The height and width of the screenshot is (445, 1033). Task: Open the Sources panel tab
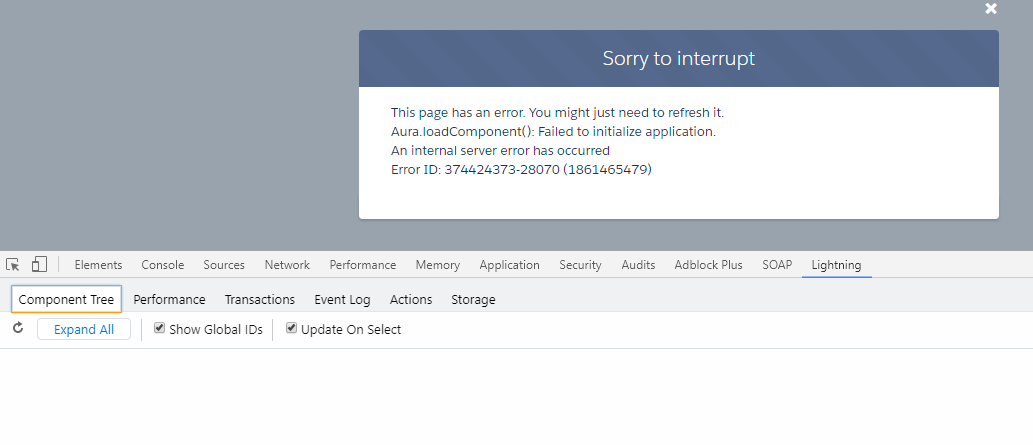tap(224, 265)
